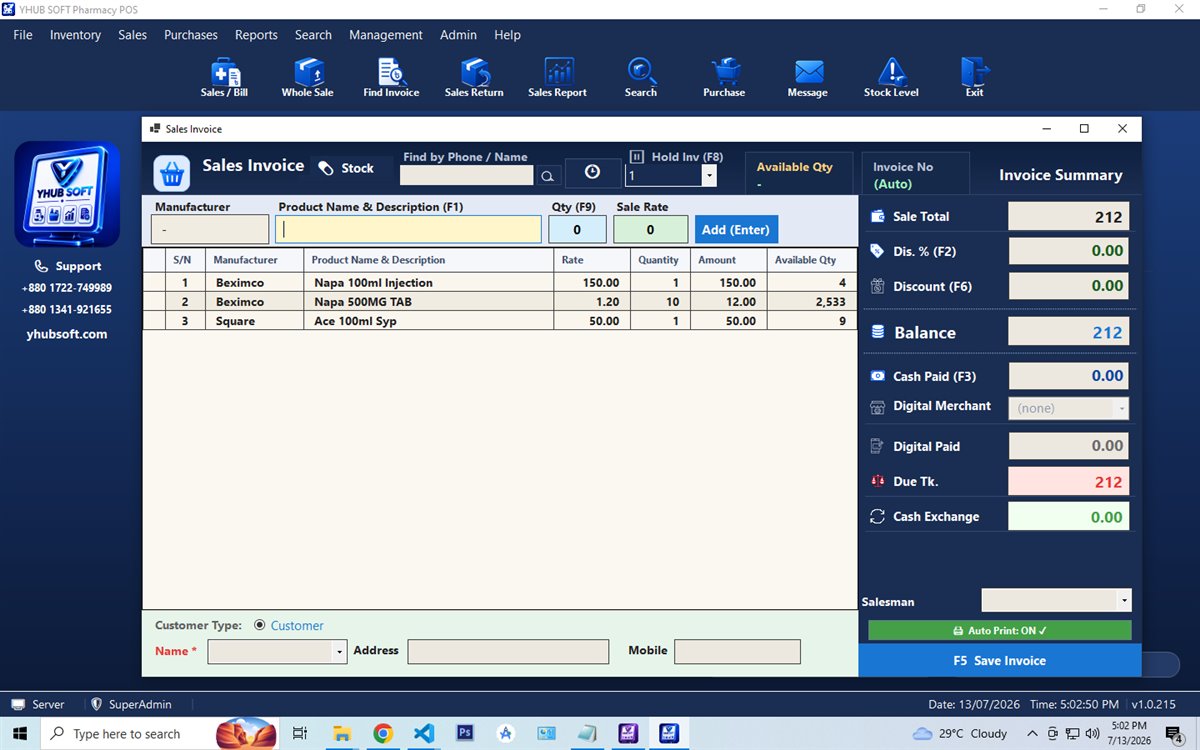Open File Explorer from the taskbar
1200x750 pixels.
[x=341, y=733]
